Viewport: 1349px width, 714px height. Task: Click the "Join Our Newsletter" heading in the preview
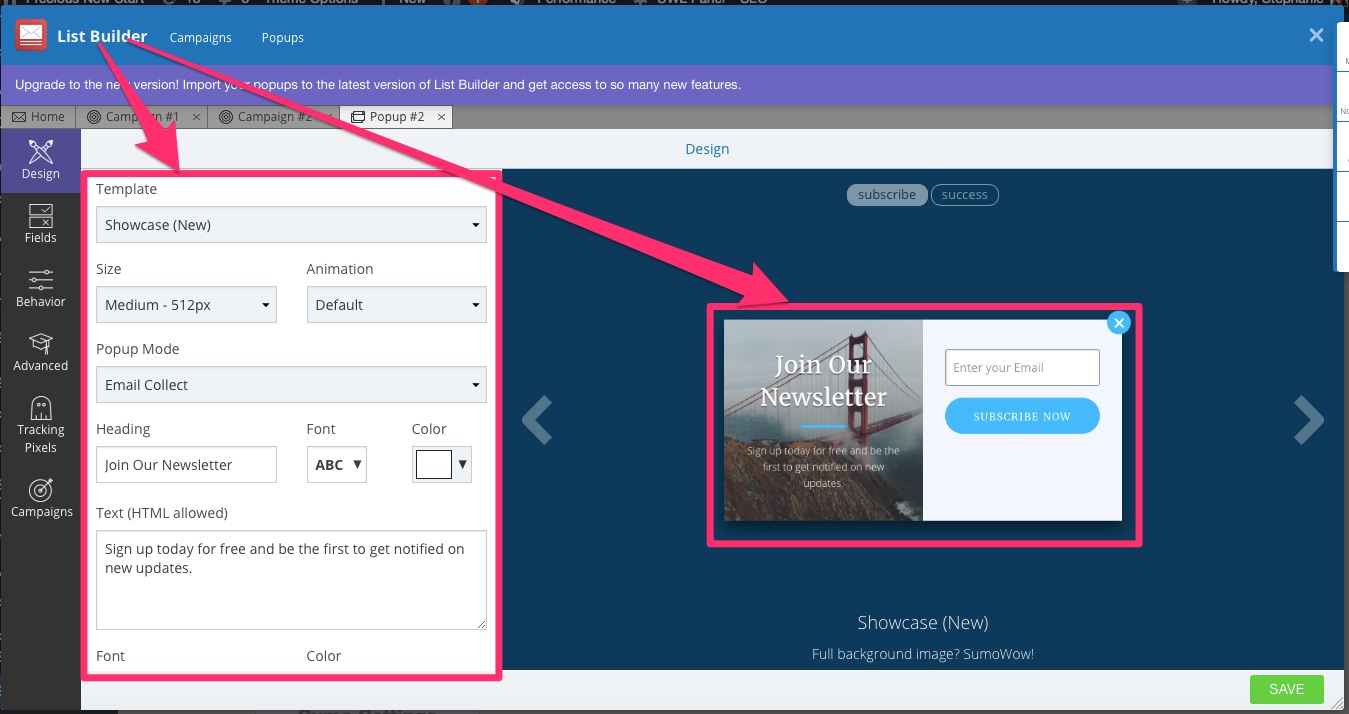(x=823, y=381)
